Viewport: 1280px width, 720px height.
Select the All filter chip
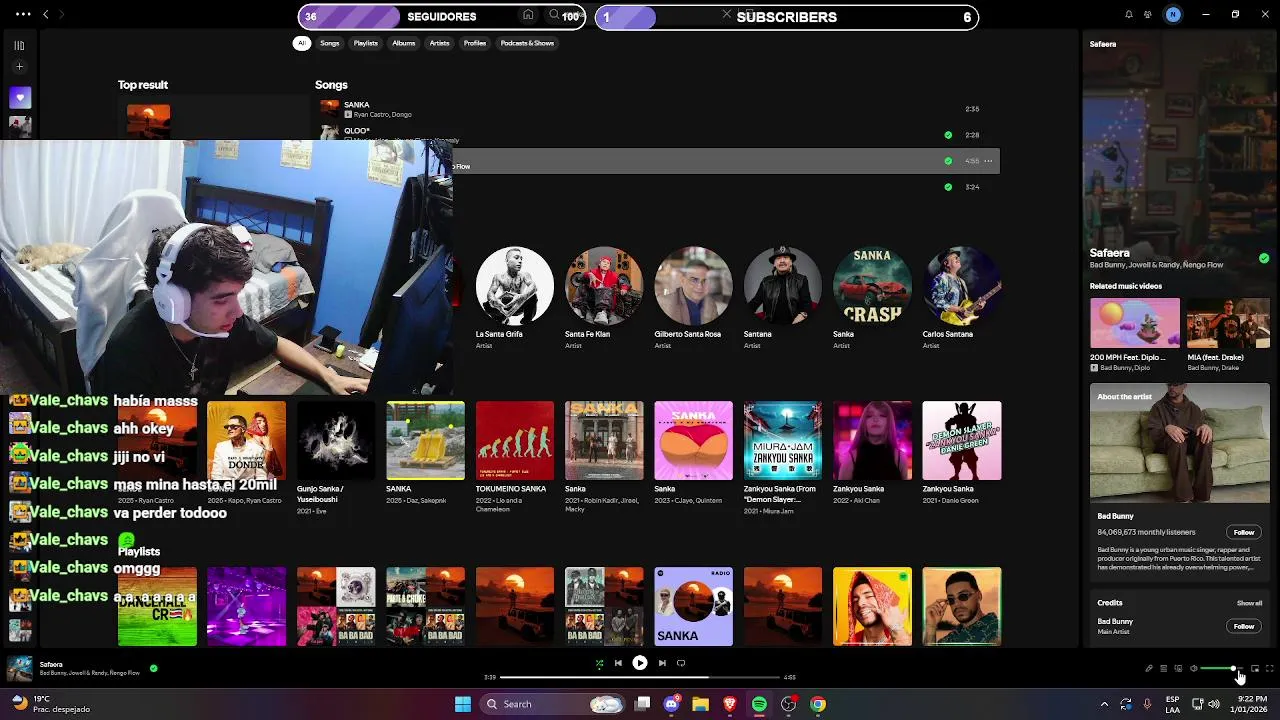click(x=301, y=43)
